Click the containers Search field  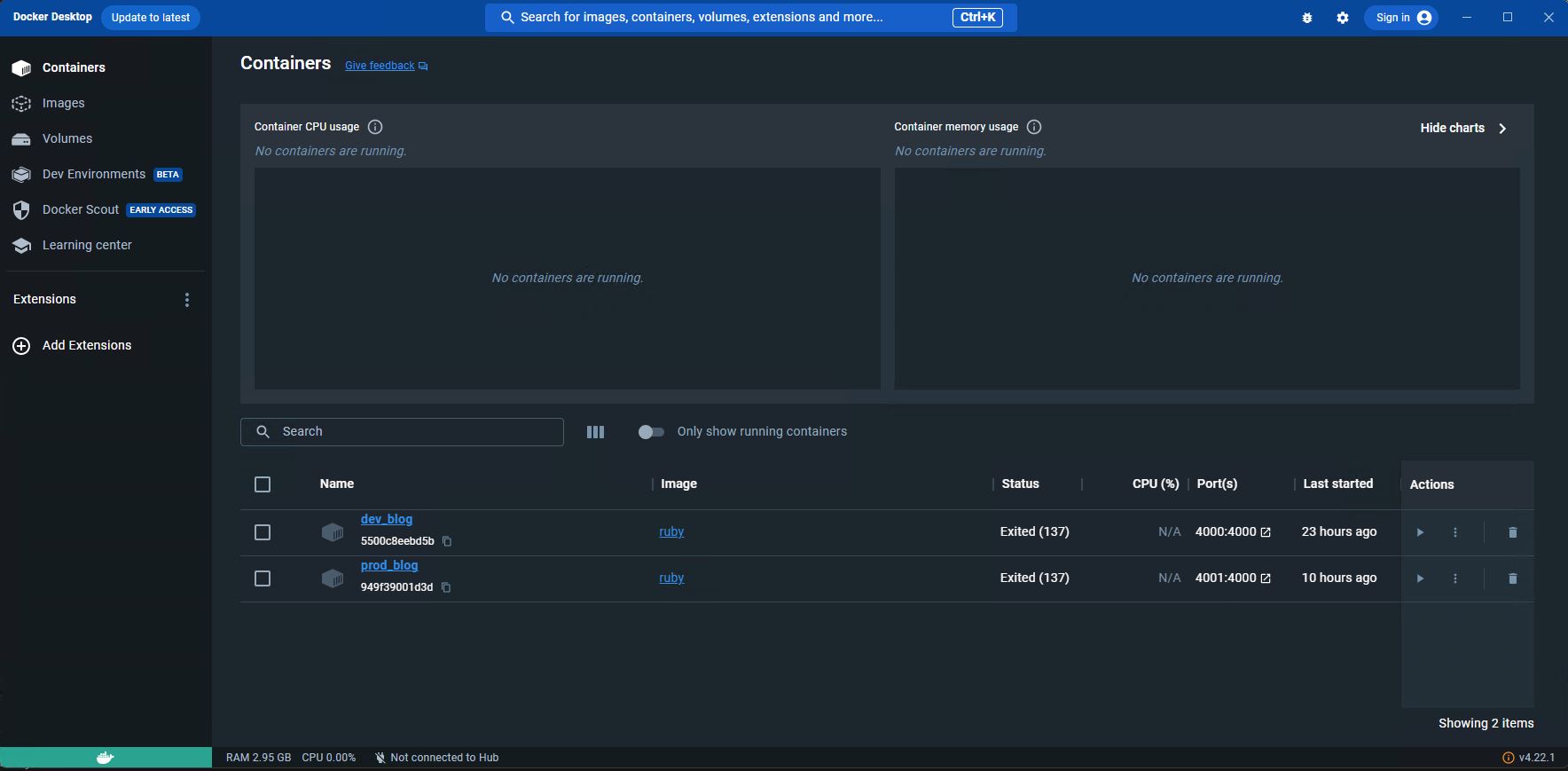point(402,432)
